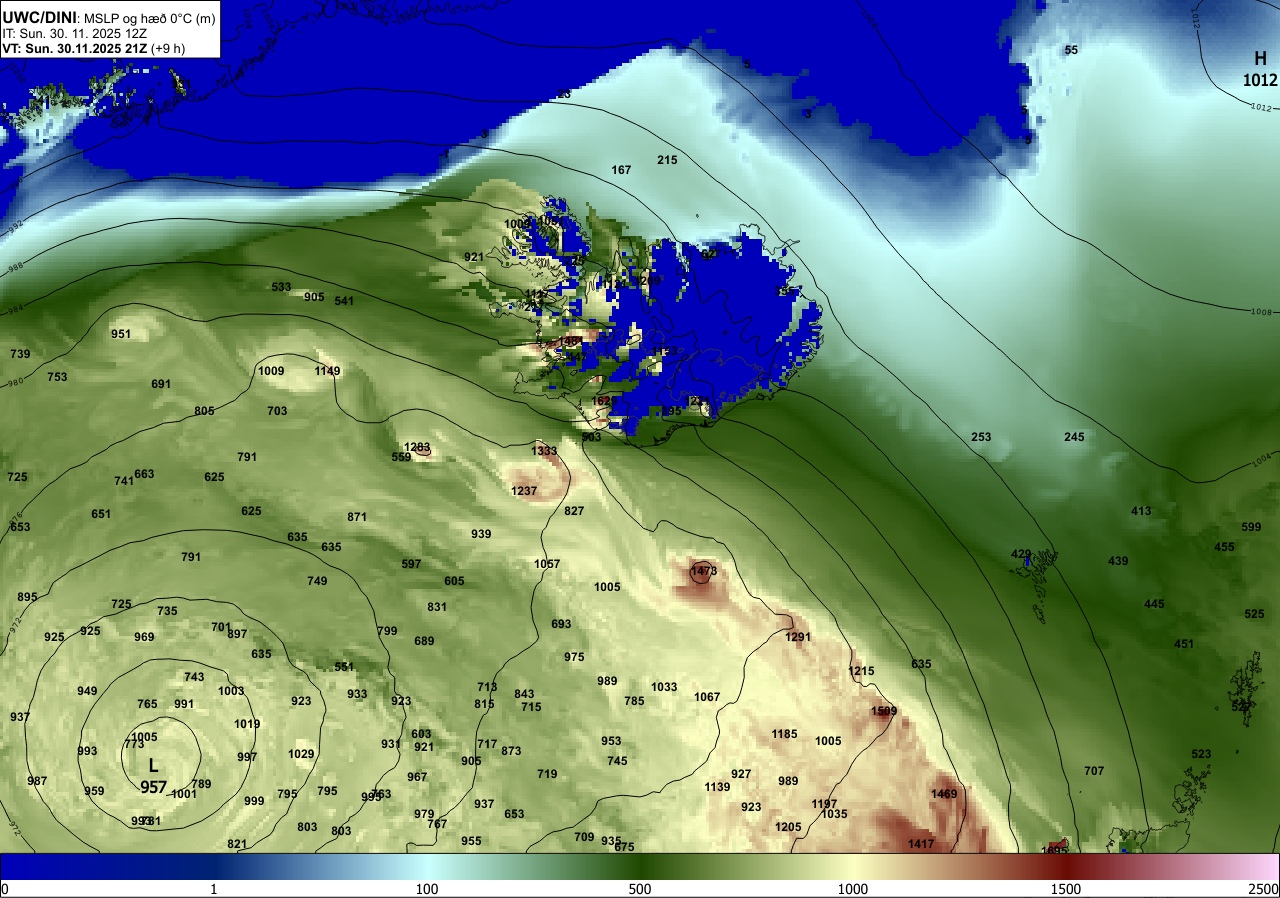Click the 533 height value
The image size is (1280, 898).
pos(282,287)
